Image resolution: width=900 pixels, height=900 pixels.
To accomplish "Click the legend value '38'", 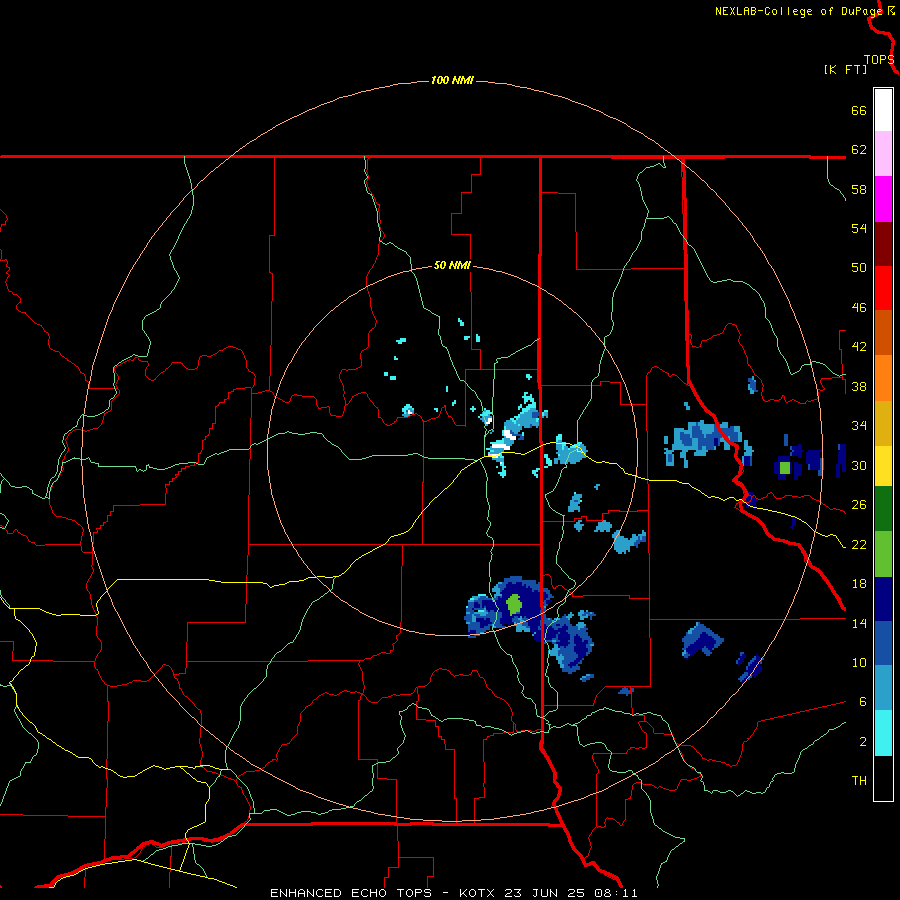I will point(859,386).
